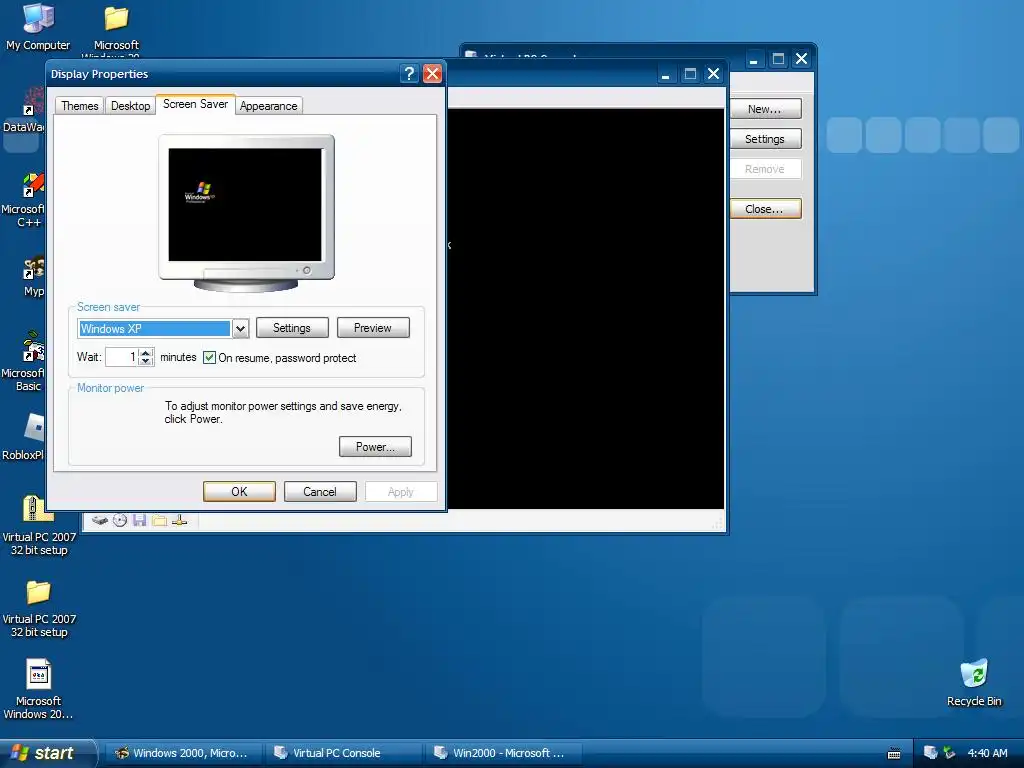
Task: Decrease the Wait minutes spinner
Action: [x=146, y=361]
